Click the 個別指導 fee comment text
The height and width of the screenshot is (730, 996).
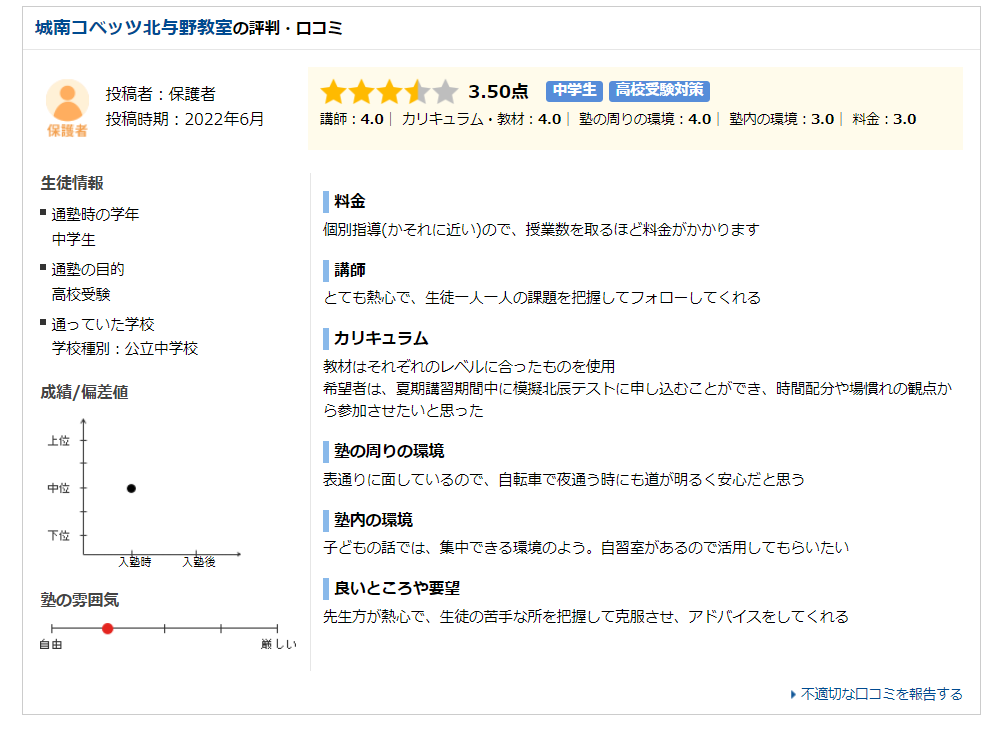[541, 229]
